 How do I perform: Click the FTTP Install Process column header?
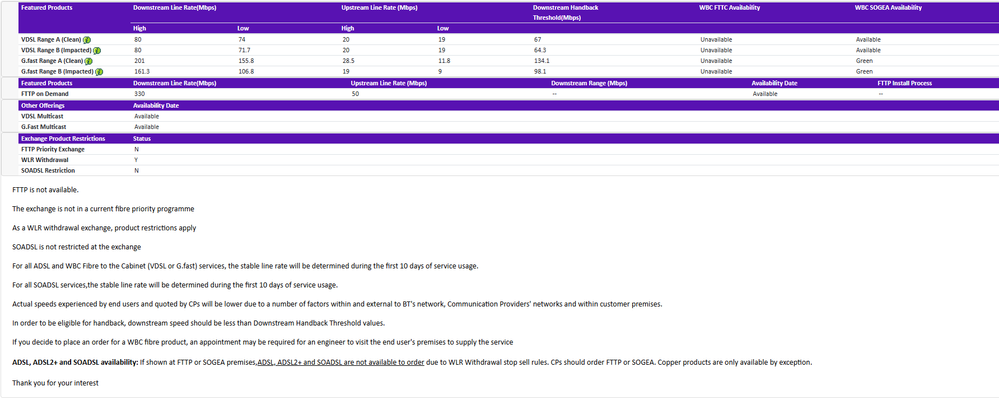tap(911, 83)
